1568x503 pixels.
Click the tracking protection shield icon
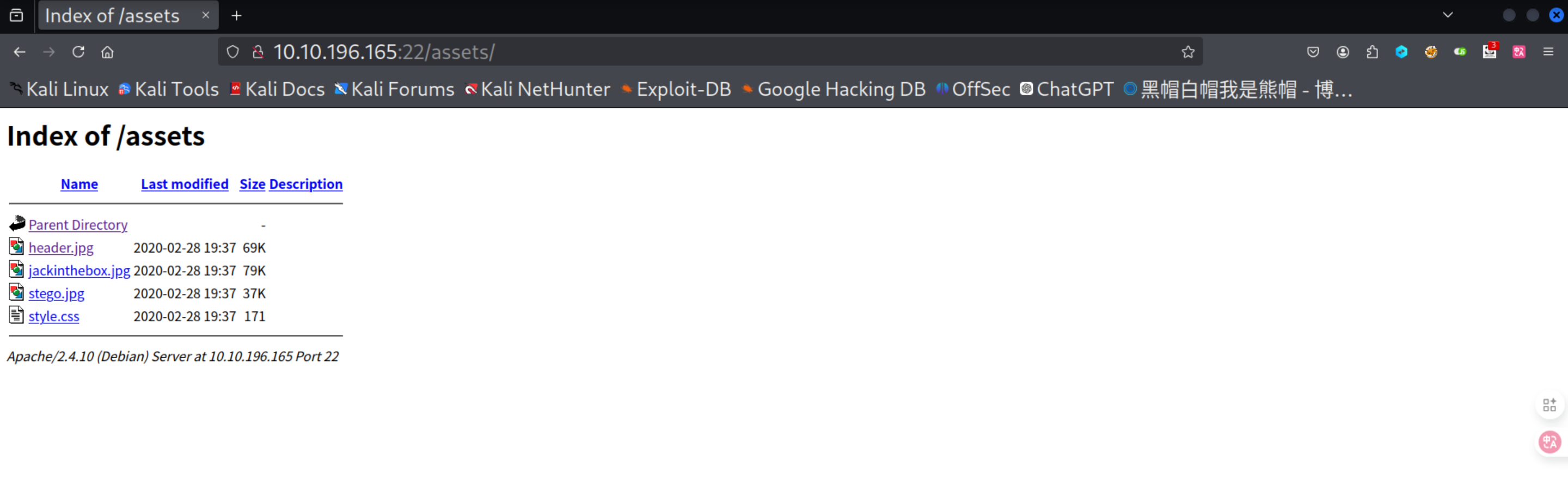(232, 52)
